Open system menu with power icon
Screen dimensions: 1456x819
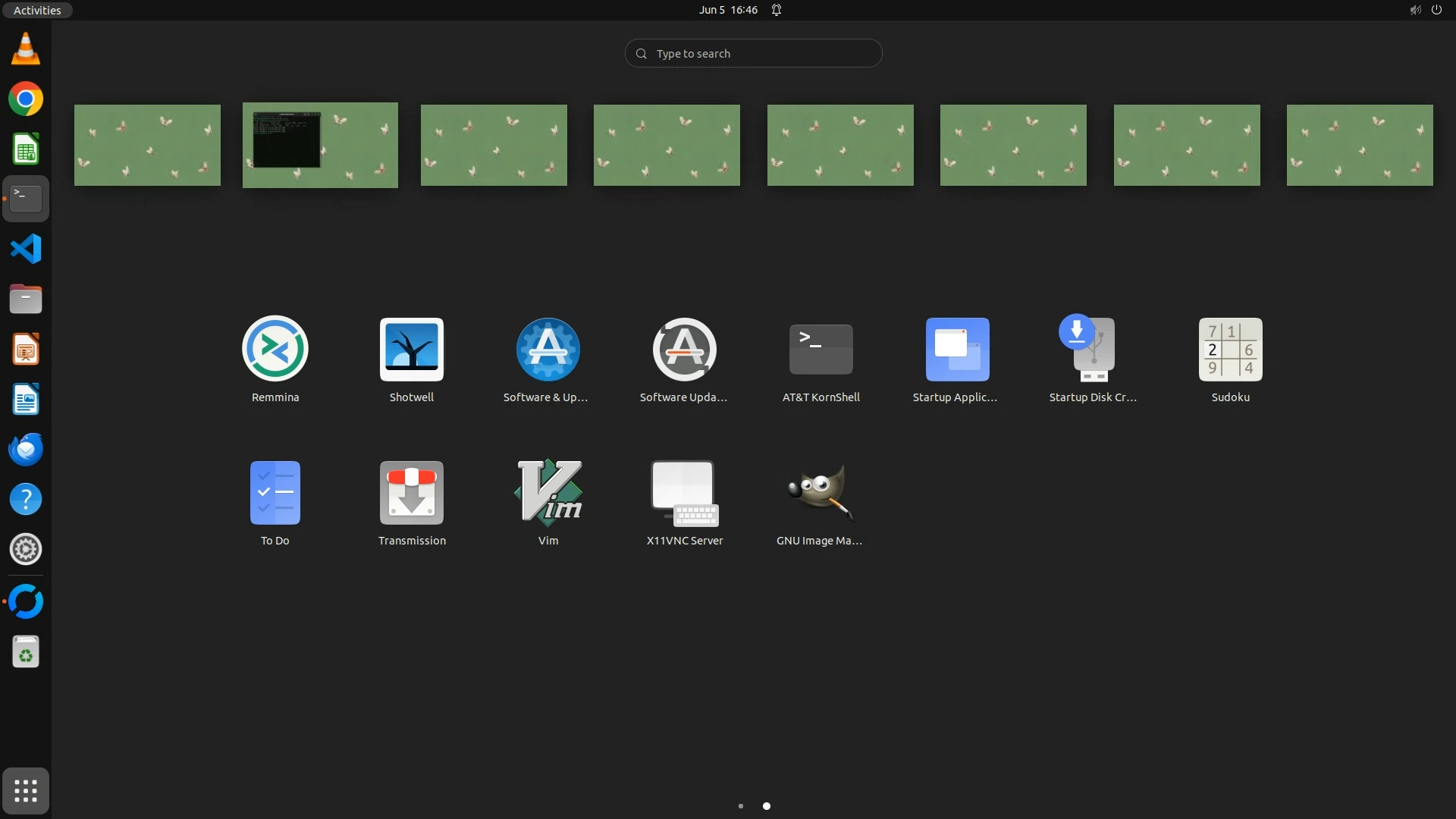point(1436,10)
